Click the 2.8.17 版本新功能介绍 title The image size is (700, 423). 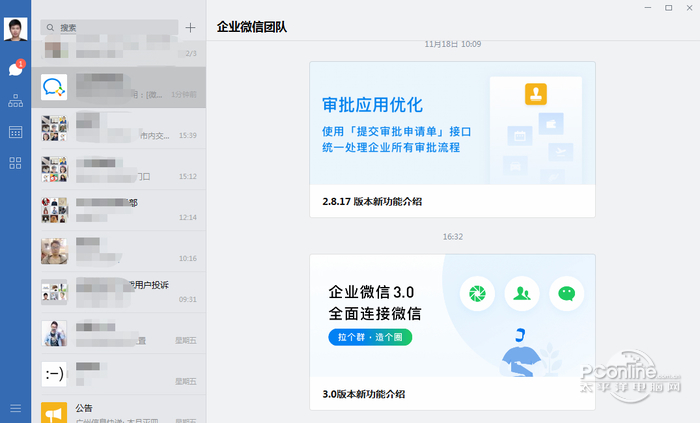372,202
